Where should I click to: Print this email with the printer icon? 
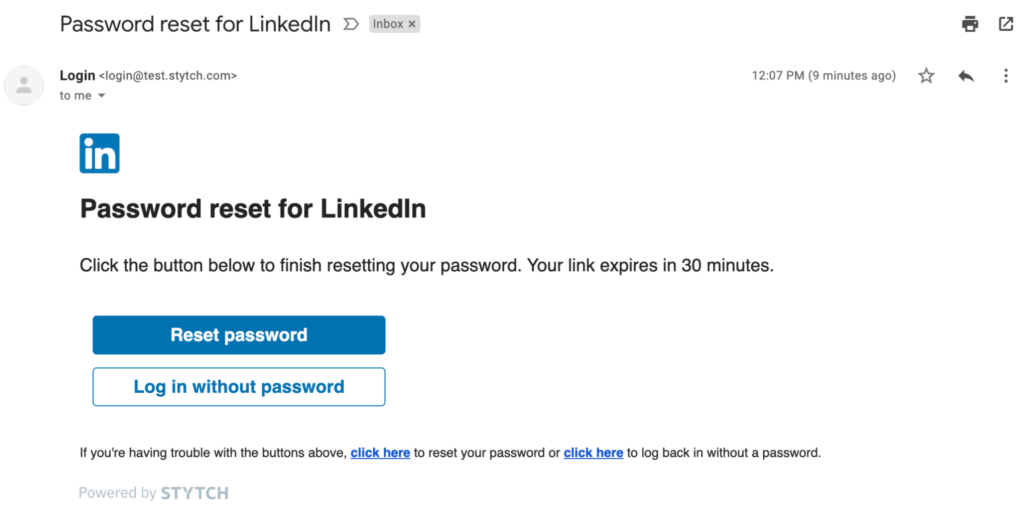(969, 24)
